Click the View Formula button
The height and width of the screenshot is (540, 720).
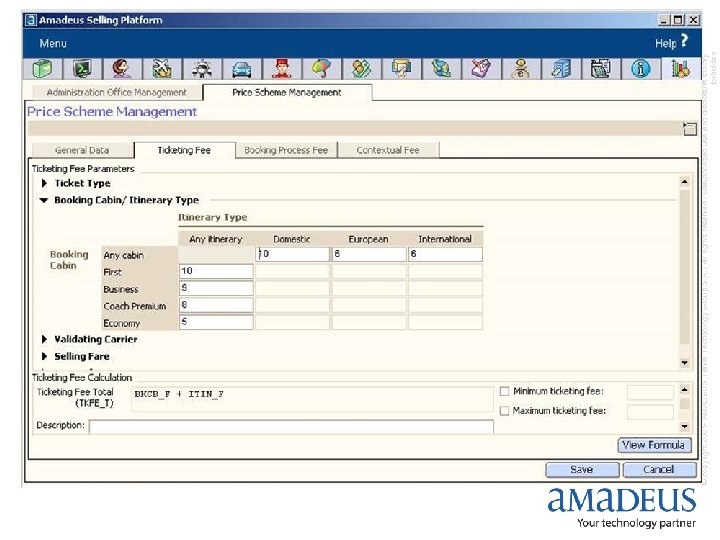654,445
